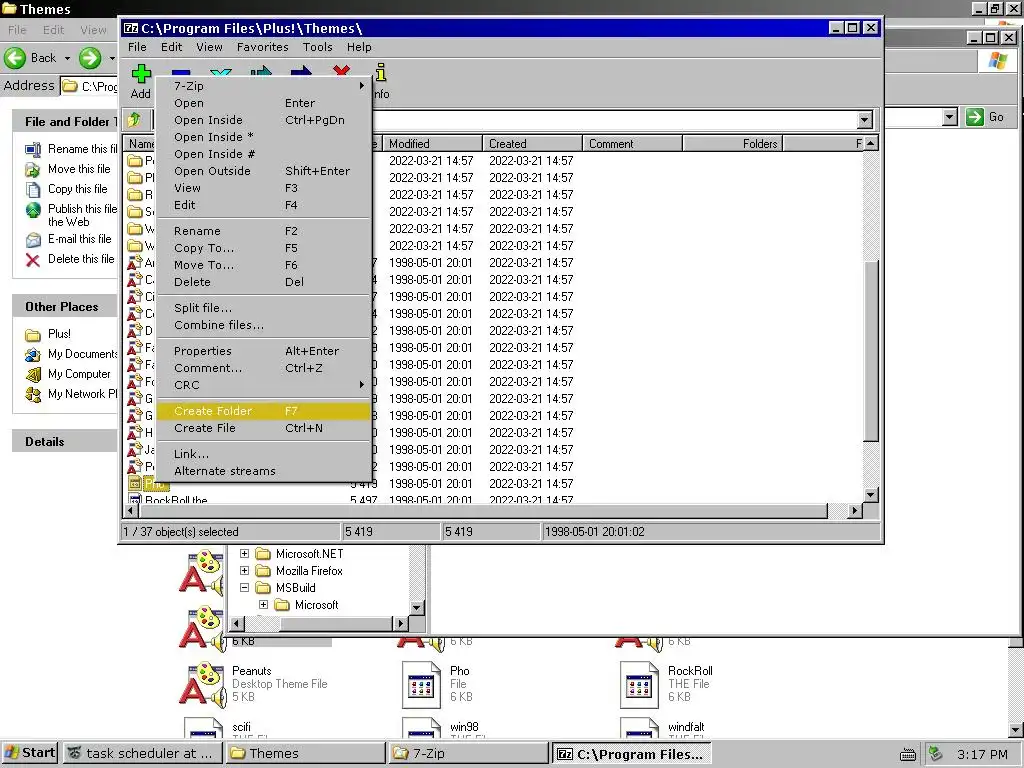Click the Copy this file icon

click(33, 189)
